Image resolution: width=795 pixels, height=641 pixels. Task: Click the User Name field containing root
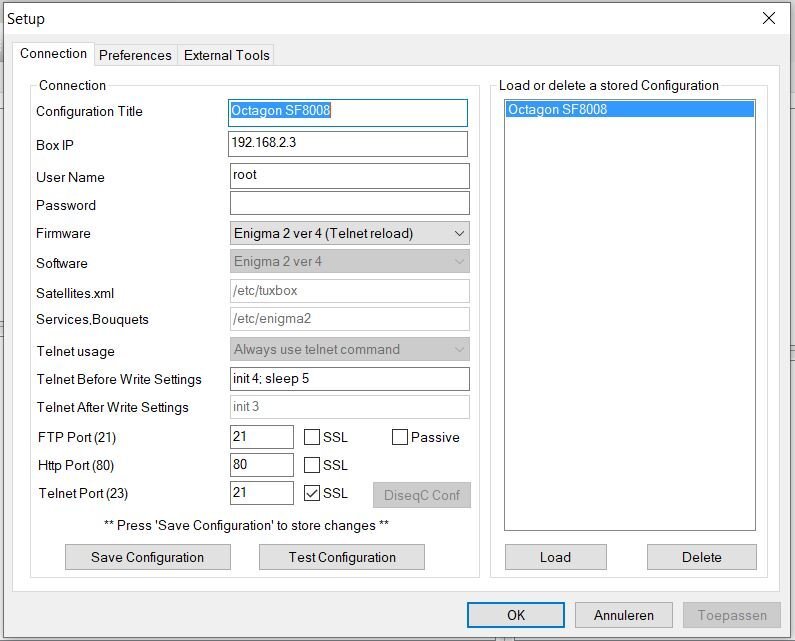click(349, 176)
